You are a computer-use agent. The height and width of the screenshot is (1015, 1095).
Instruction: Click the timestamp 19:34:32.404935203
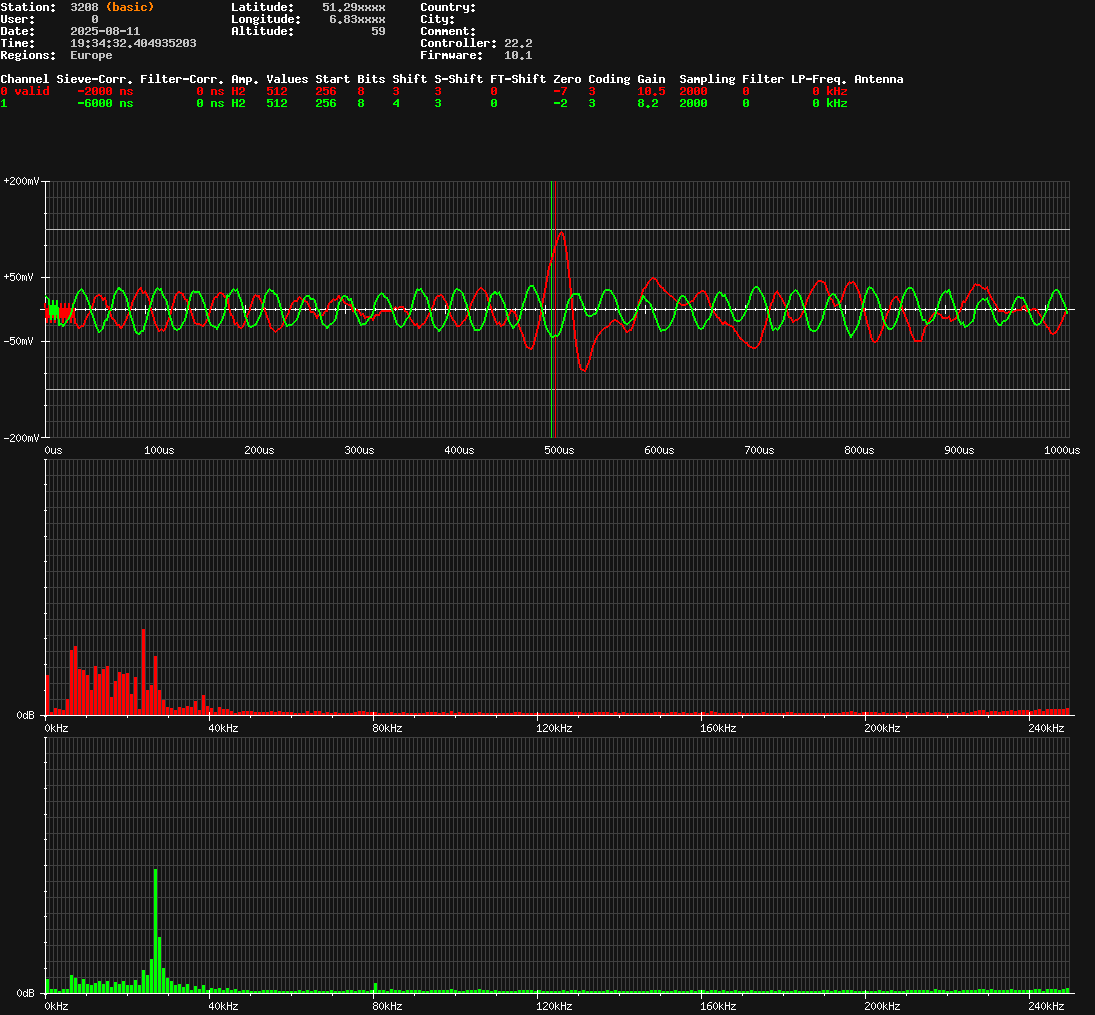pyautogui.click(x=133, y=43)
